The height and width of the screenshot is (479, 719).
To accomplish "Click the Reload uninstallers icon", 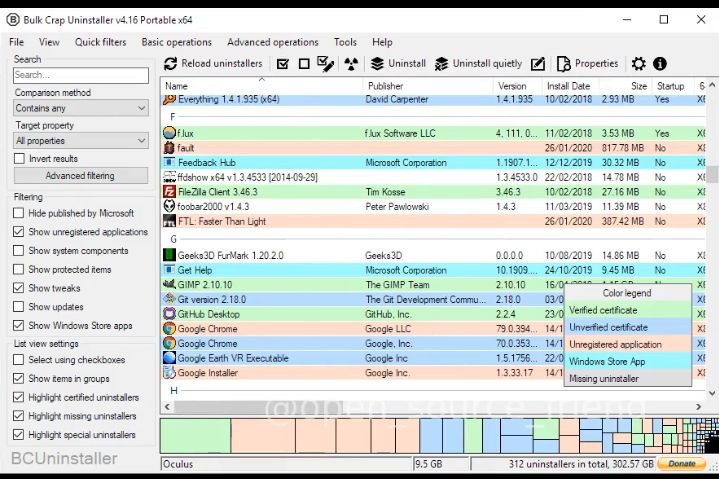I will pos(171,64).
